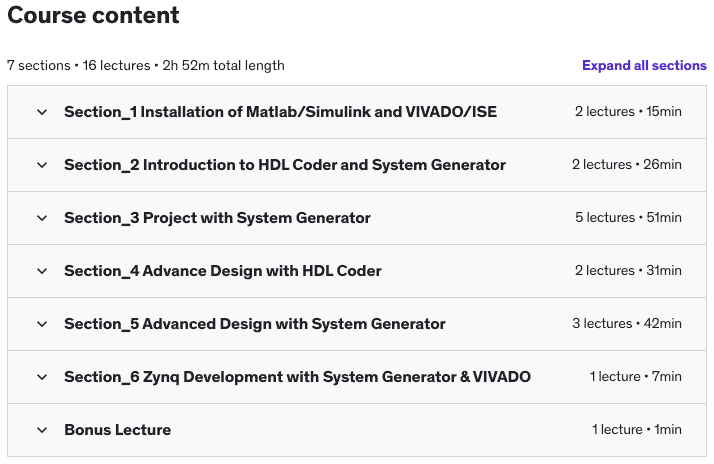
Task: Open 'Section_2 Introduction to HDL Coder and System Generator' title
Action: pos(285,165)
